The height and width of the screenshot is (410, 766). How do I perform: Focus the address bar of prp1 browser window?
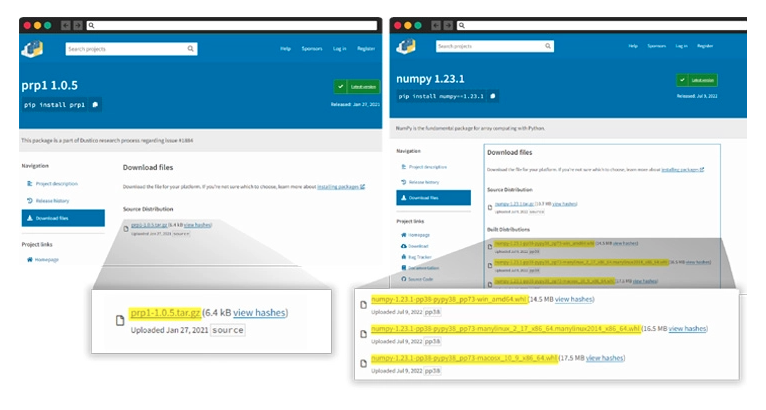click(x=232, y=25)
